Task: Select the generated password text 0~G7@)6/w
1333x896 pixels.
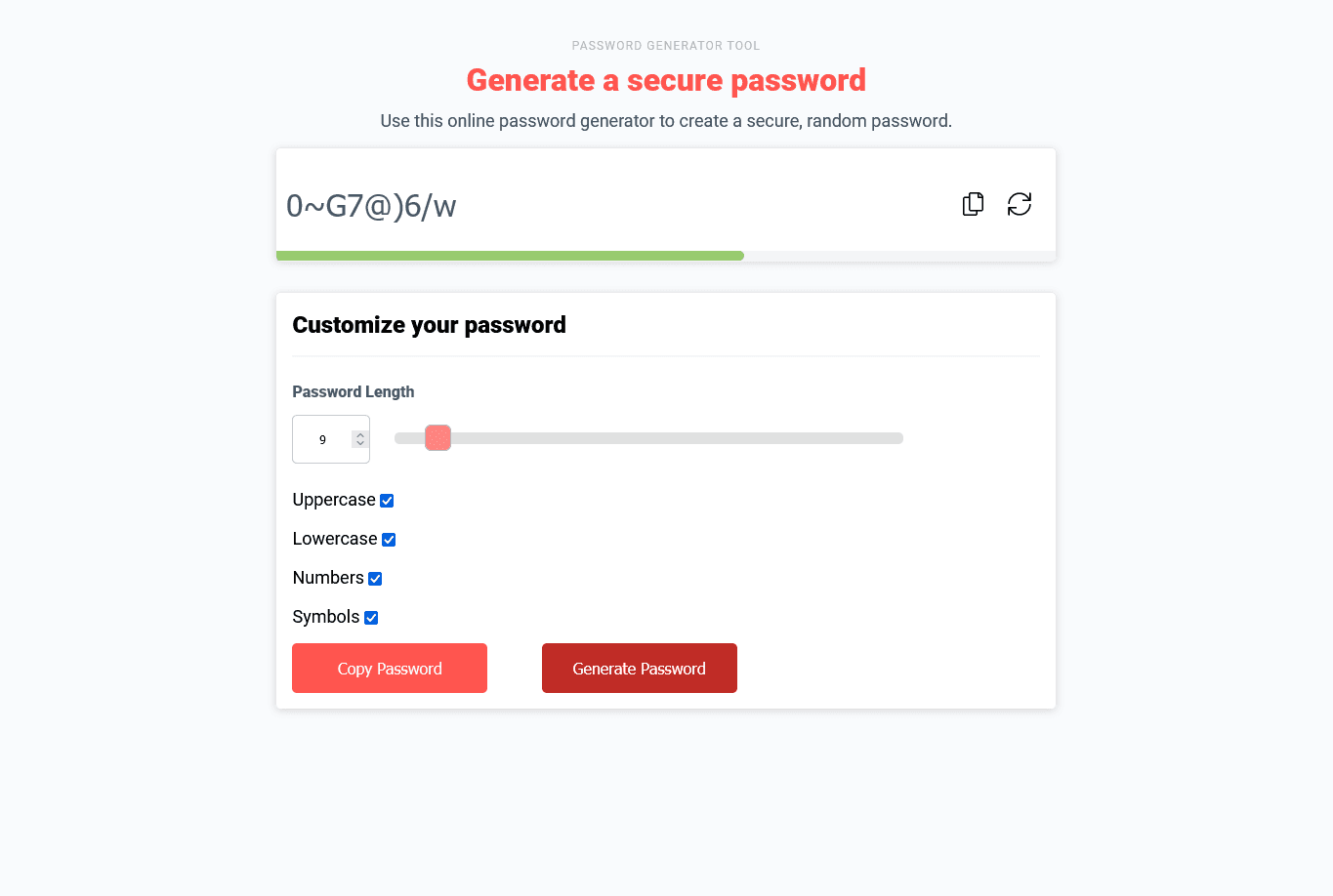Action: pos(371,206)
